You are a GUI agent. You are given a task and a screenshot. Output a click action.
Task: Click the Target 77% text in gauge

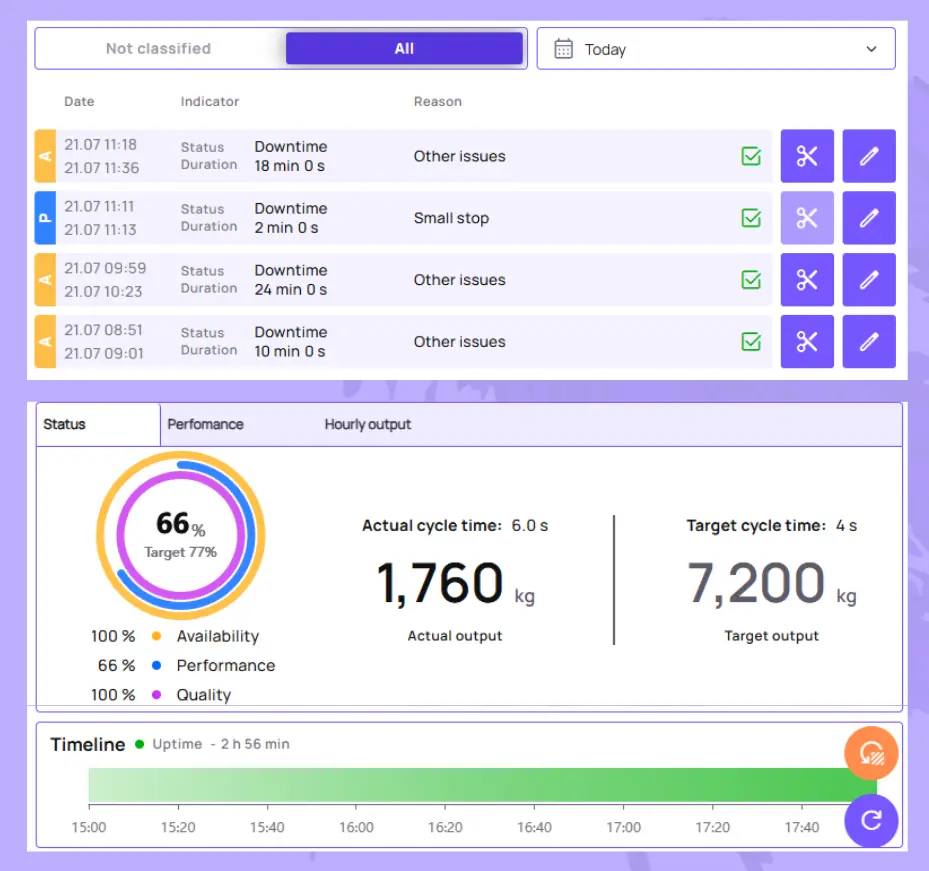coord(180,552)
